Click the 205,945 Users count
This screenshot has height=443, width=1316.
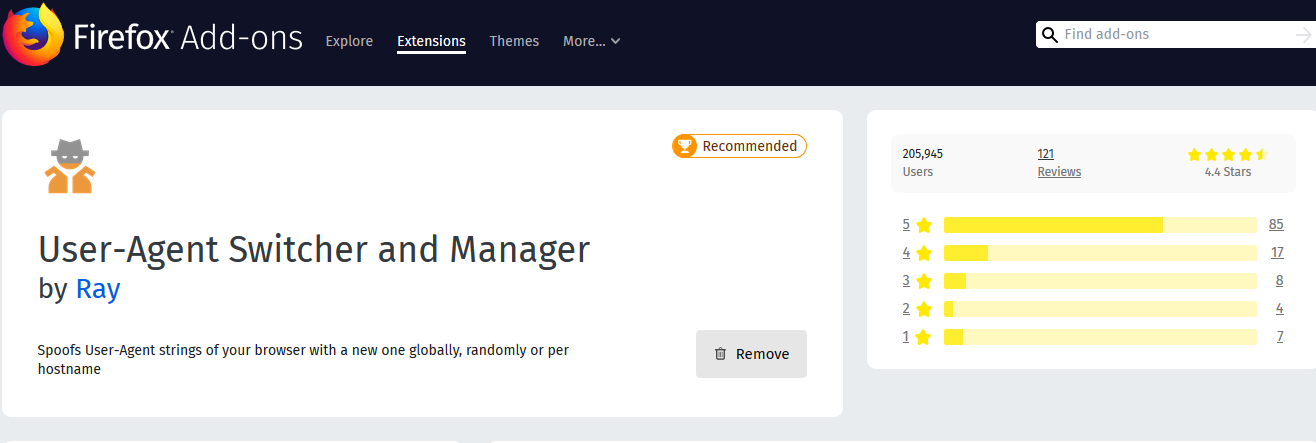pos(923,154)
